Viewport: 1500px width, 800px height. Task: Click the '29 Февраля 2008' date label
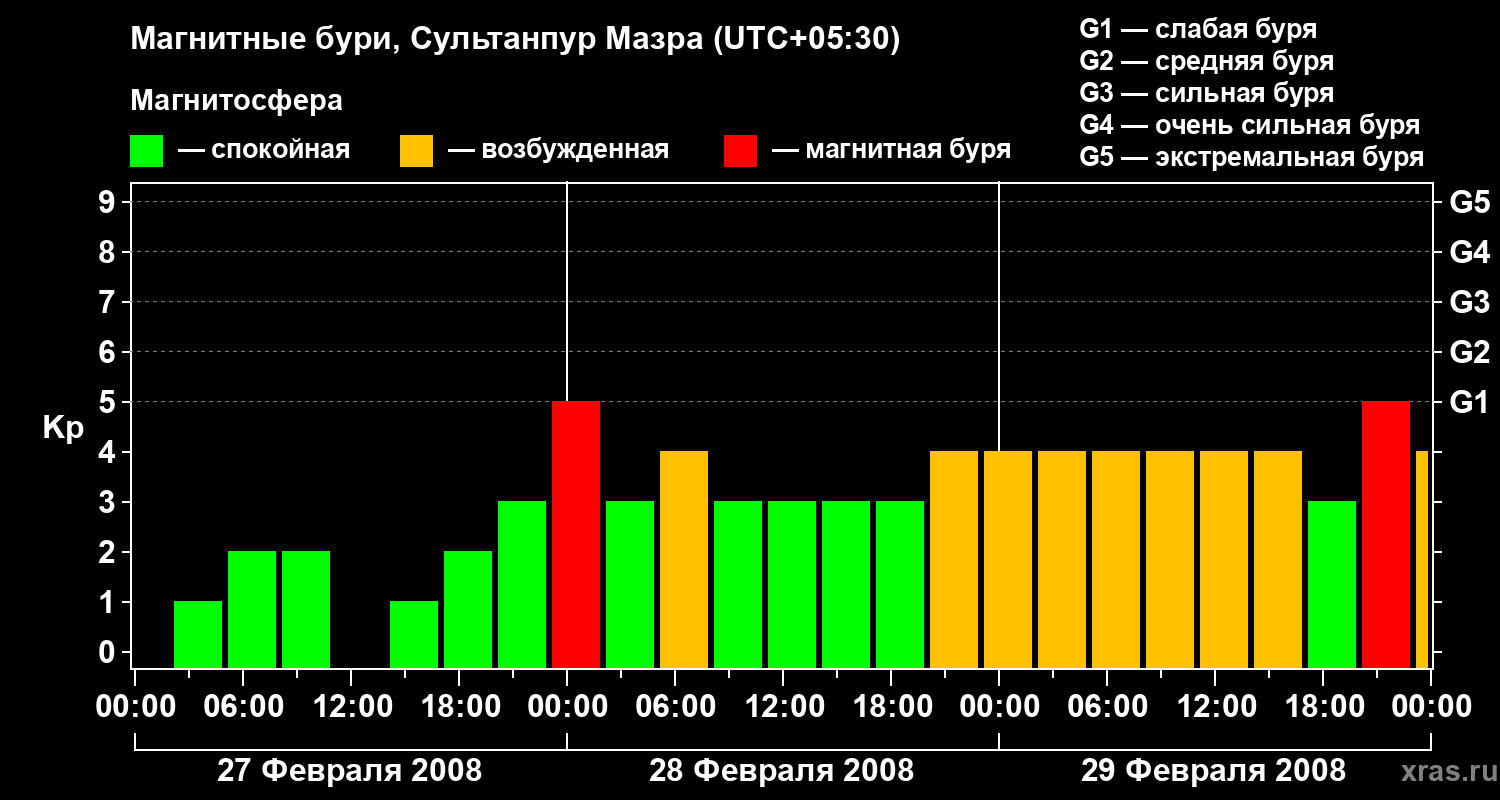[1214, 771]
